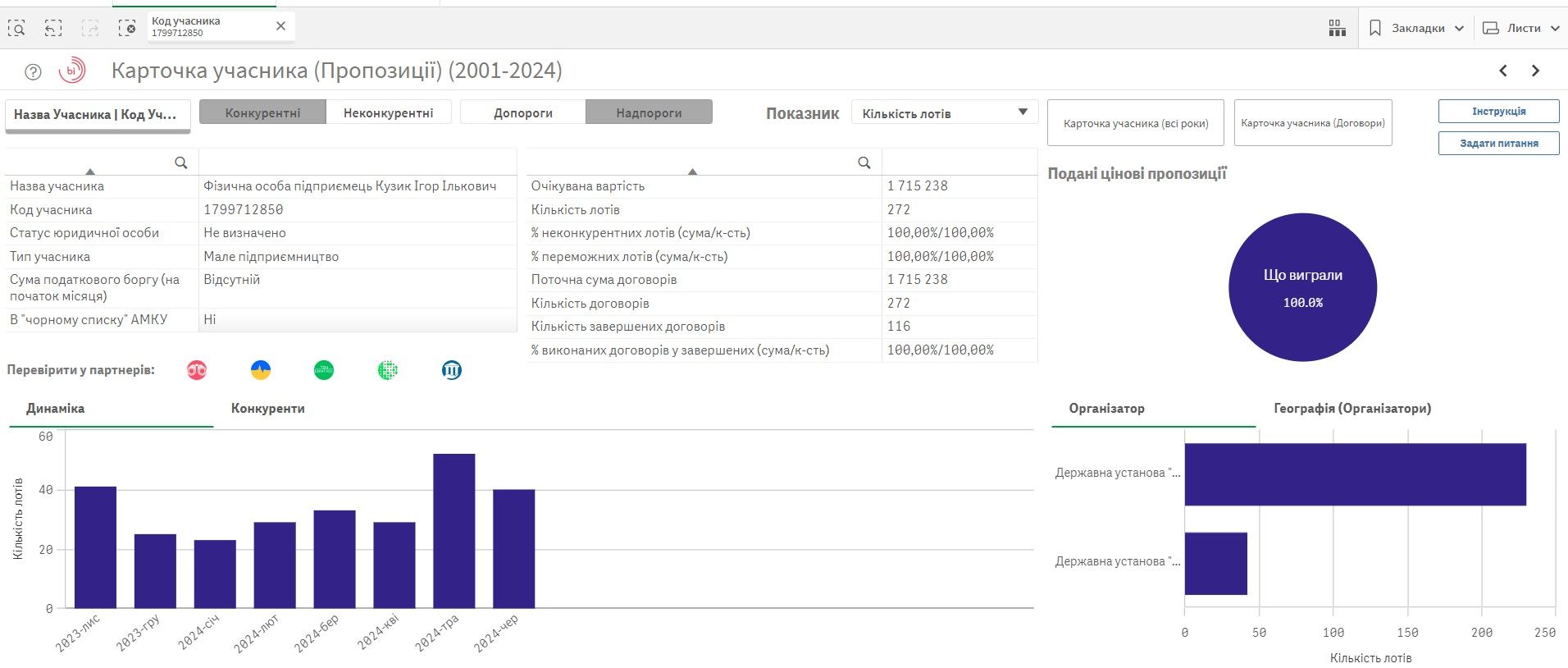The width and height of the screenshot is (1568, 668).
Task: Open the Закладки bookmarks dropdown
Action: tap(1416, 28)
